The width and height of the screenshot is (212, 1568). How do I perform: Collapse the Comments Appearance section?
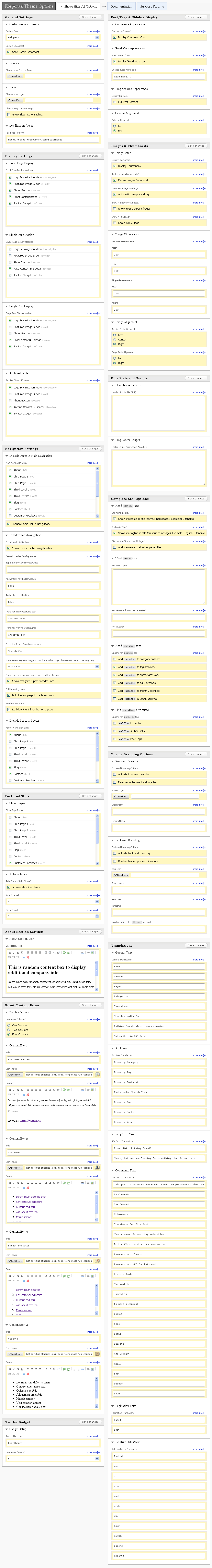pos(113,24)
